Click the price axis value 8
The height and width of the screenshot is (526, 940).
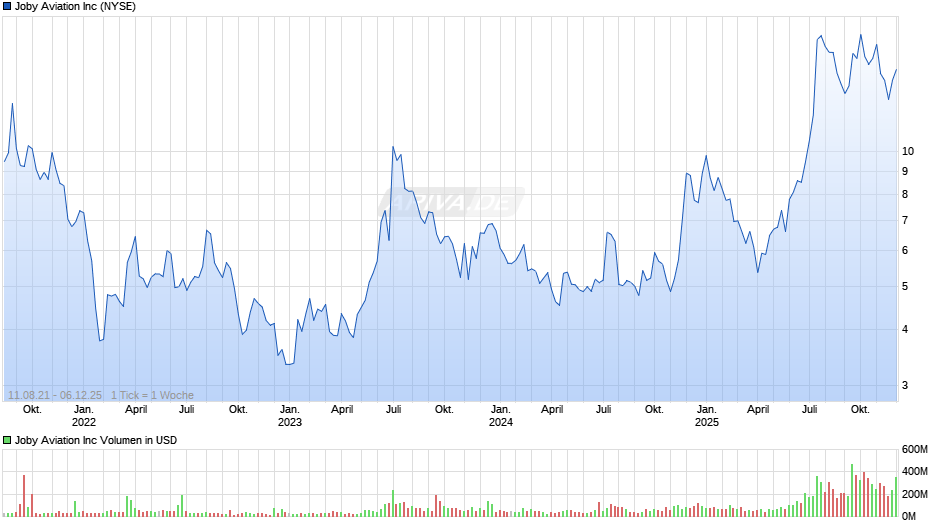coord(905,194)
